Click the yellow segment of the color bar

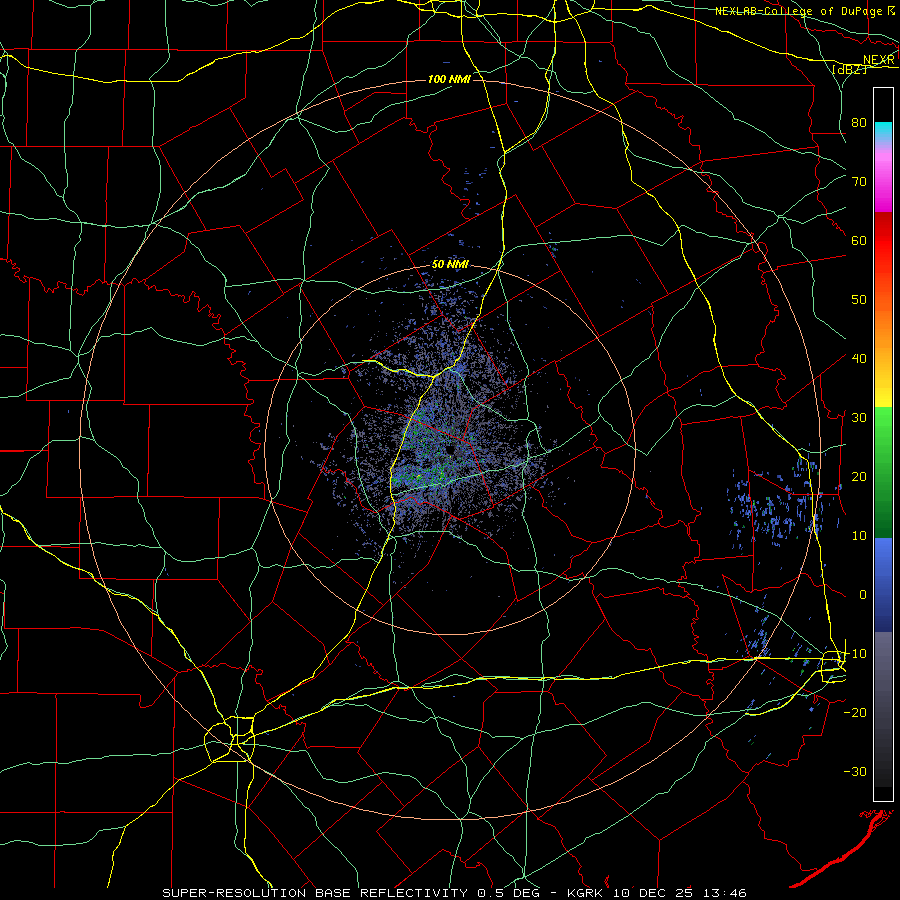pyautogui.click(x=883, y=393)
